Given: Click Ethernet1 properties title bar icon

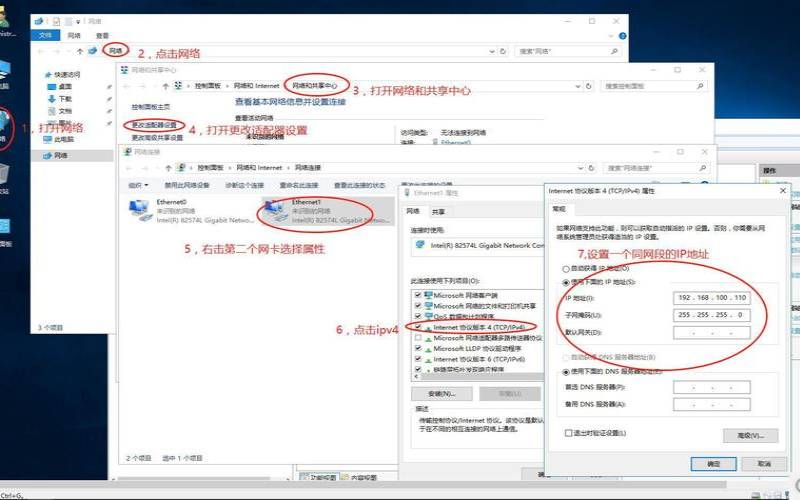Looking at the screenshot, I should pos(407,193).
